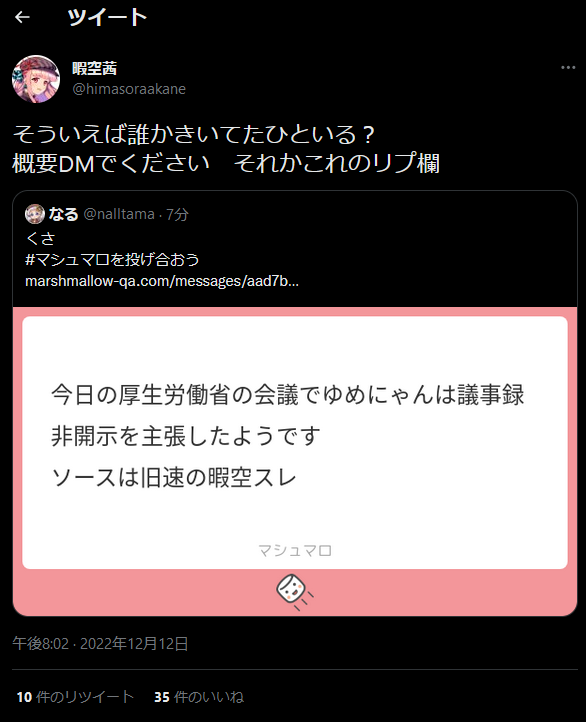Click the 午後8:02 2022年12月12日 timestamp
The image size is (586, 722).
(x=100, y=643)
